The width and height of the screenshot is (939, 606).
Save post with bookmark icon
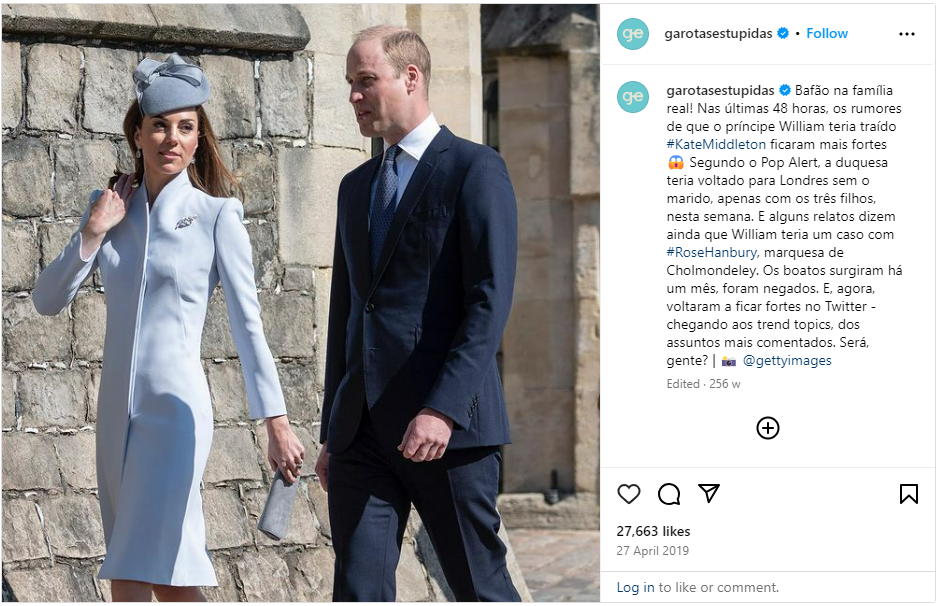click(x=908, y=494)
